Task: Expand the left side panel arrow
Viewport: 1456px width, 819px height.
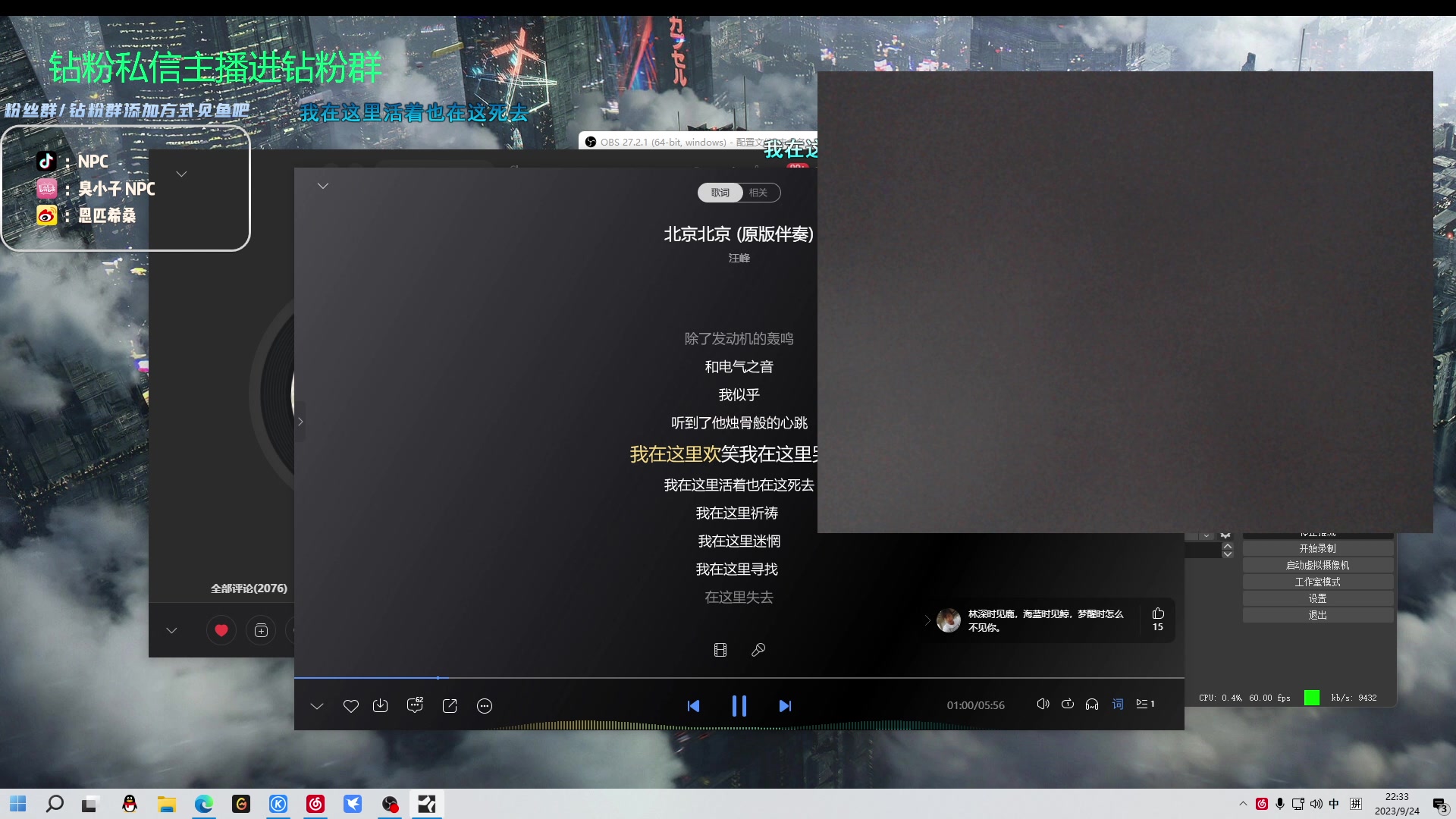Action: [300, 422]
